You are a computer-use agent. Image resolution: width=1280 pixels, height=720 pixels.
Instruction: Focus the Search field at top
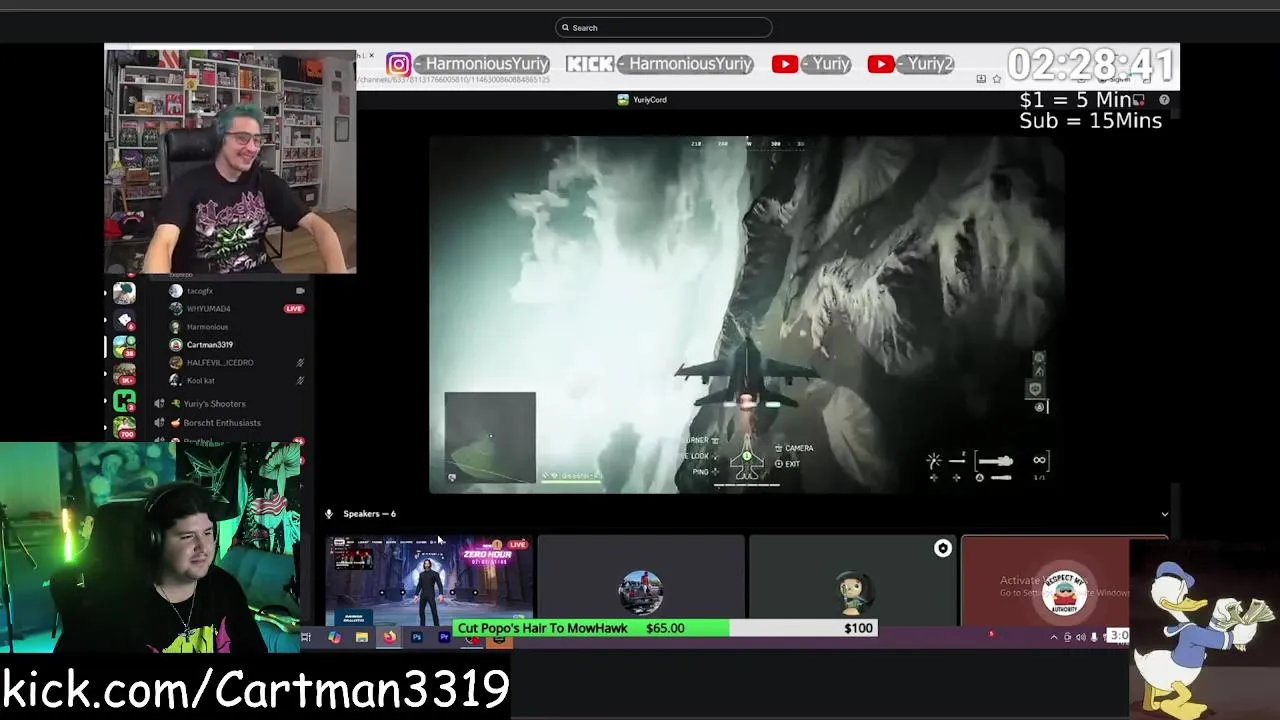[x=664, y=28]
